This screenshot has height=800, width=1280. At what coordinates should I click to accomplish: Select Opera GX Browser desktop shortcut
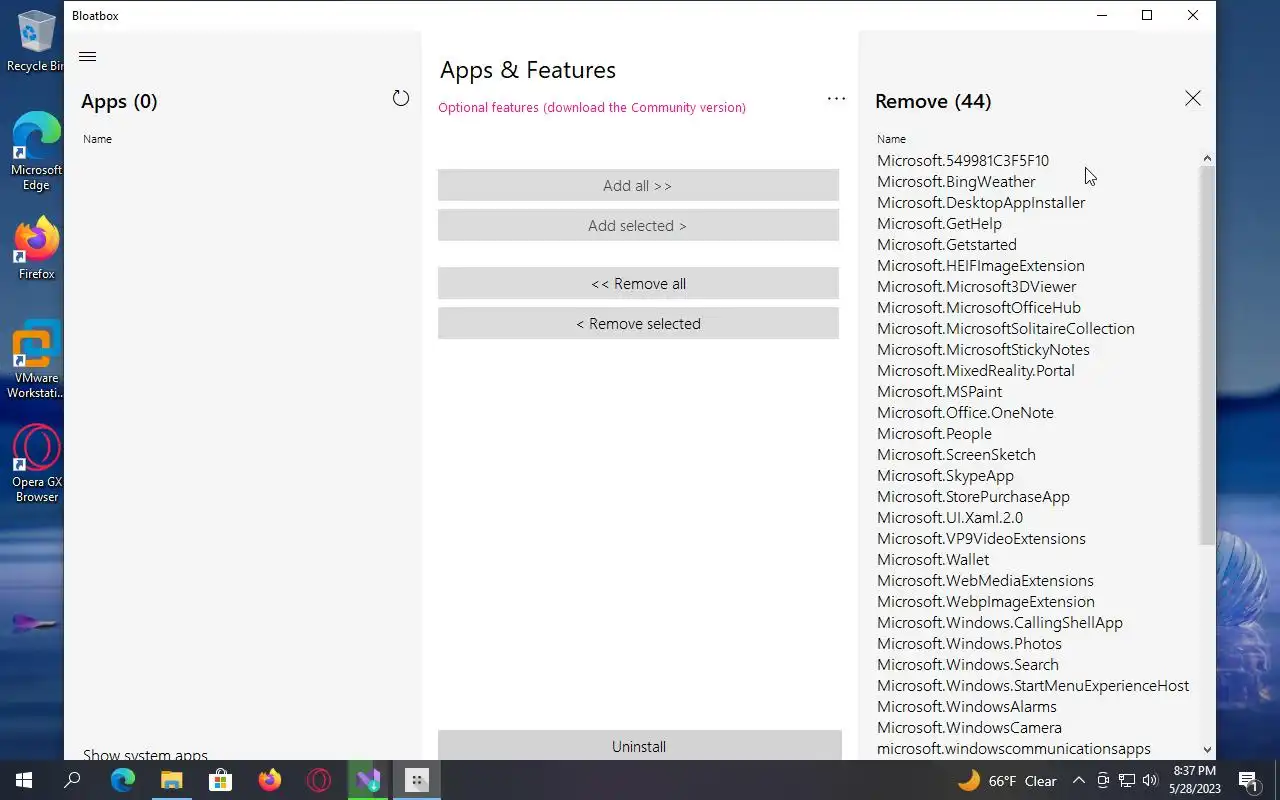(x=36, y=464)
